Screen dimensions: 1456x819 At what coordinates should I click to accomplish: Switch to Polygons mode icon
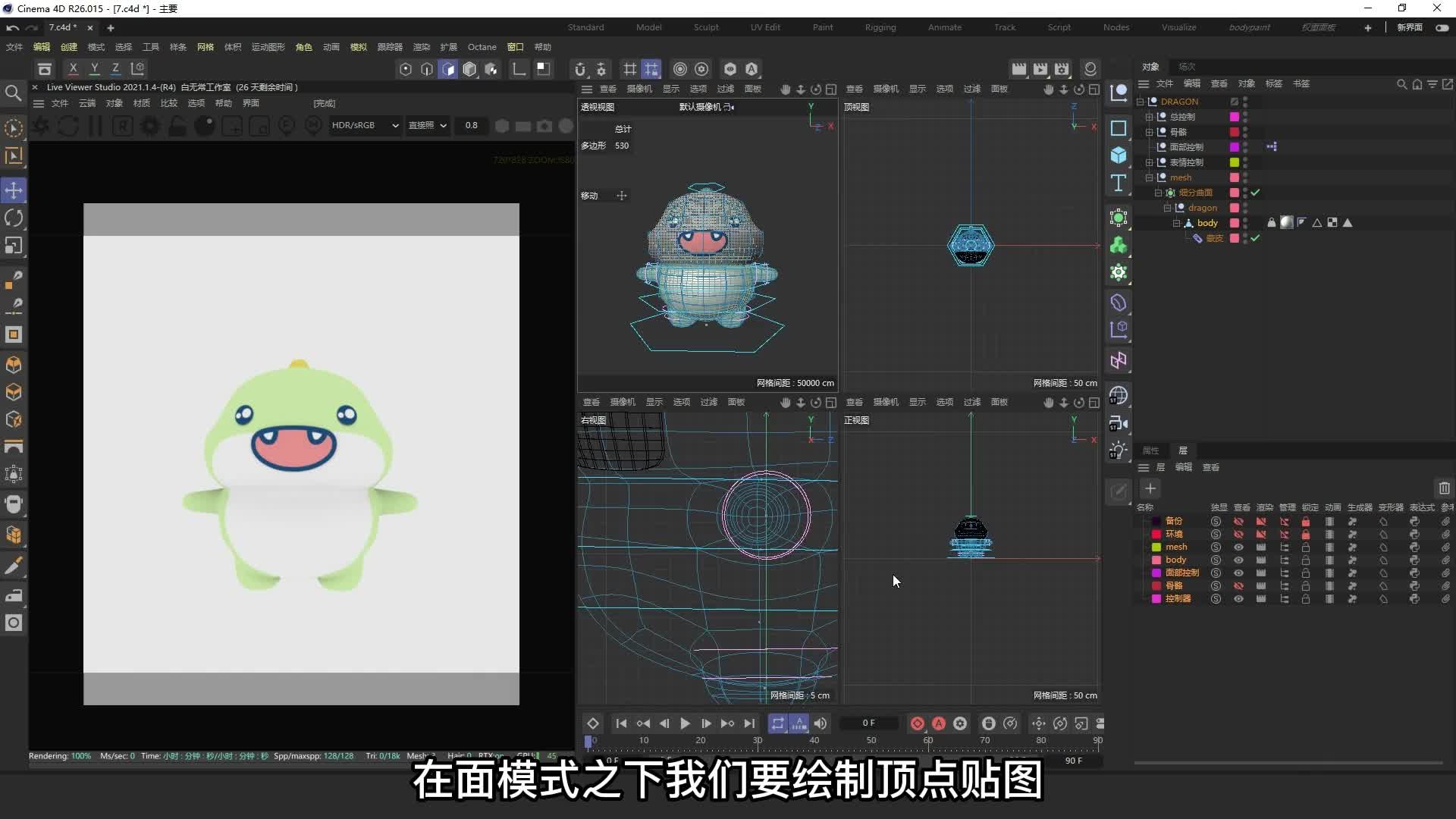tap(448, 69)
